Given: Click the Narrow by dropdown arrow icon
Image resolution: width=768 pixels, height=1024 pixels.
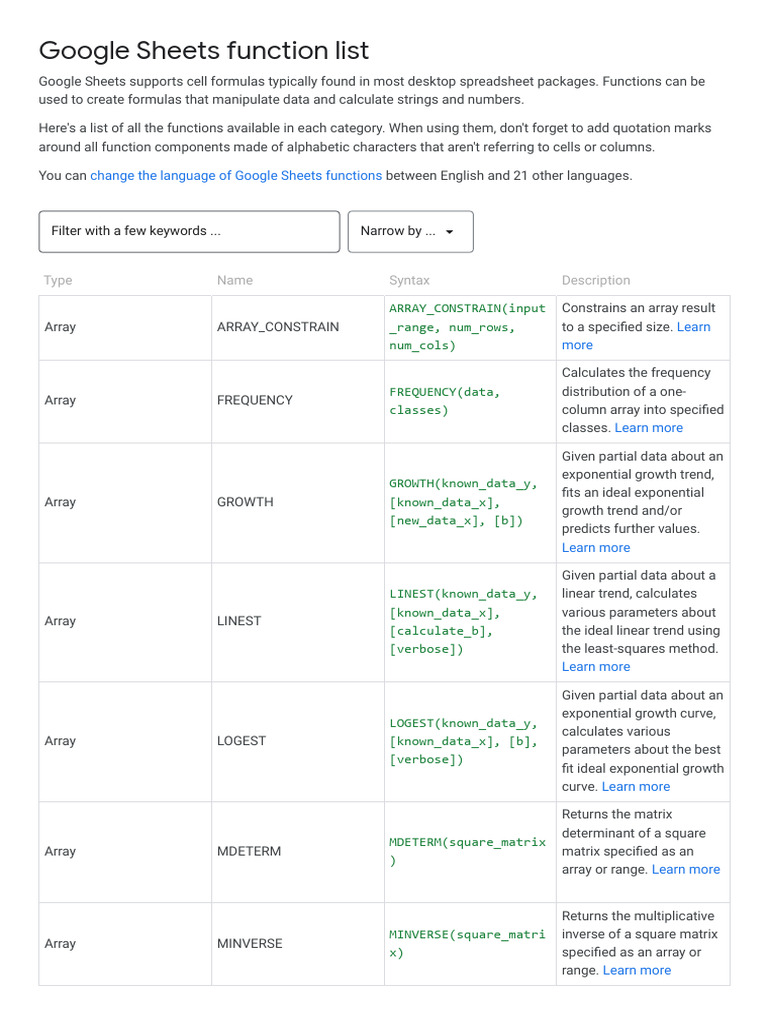Looking at the screenshot, I should click(449, 232).
